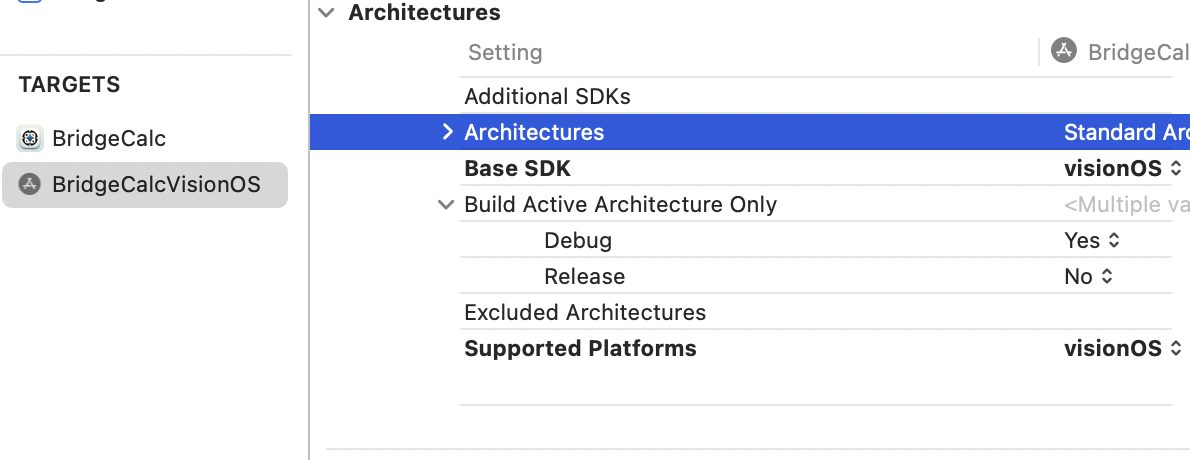The image size is (1190, 460).
Task: Open Debug Yes value popup
Action: [1092, 240]
